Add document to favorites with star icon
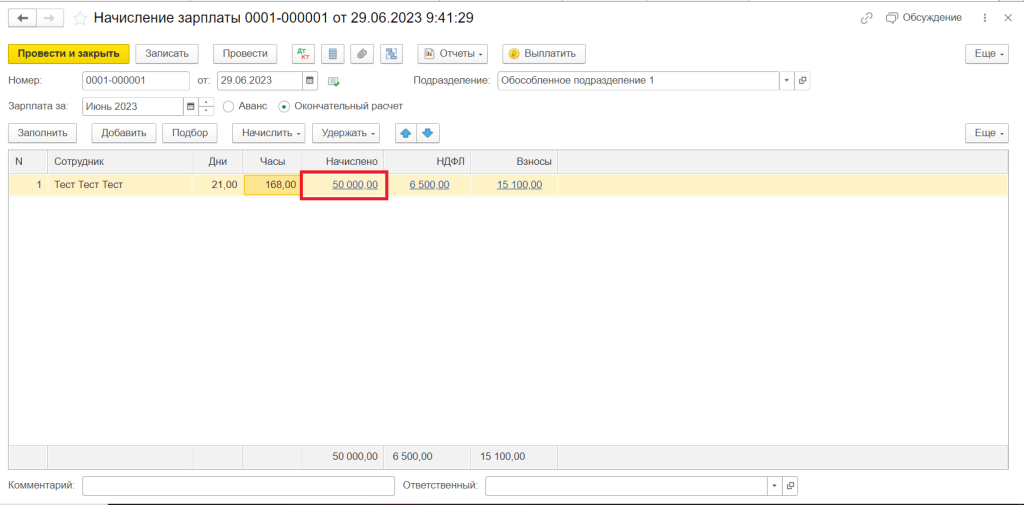Viewport: 1024px width, 505px height. click(x=80, y=19)
